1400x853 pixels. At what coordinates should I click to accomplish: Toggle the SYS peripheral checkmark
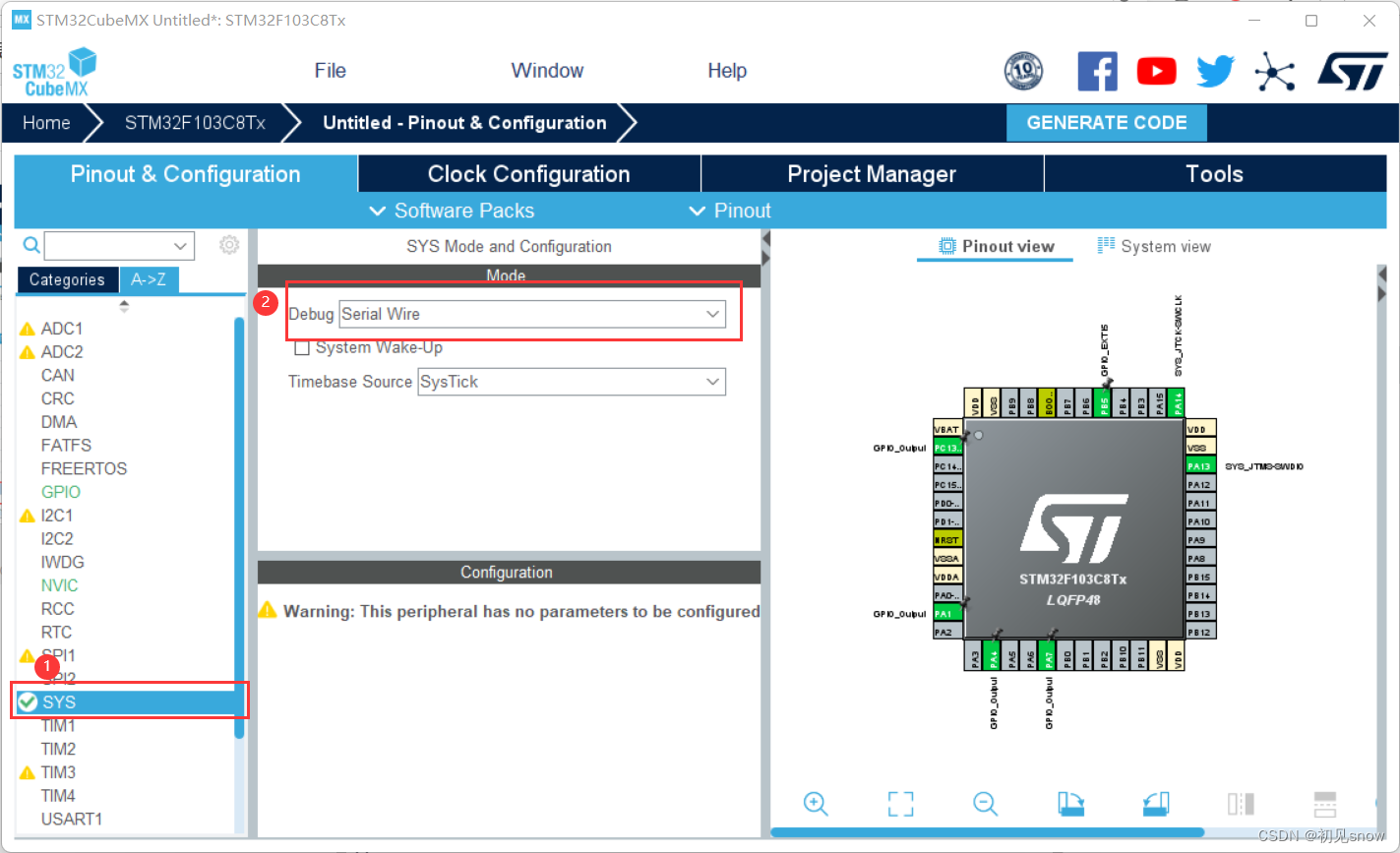[x=28, y=701]
